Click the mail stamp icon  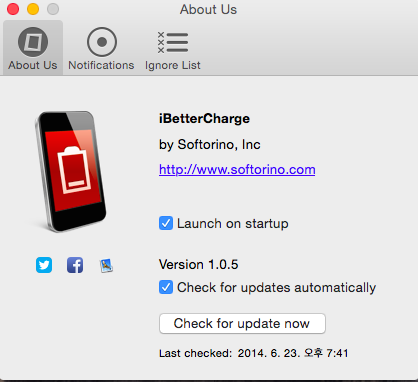(x=106, y=266)
